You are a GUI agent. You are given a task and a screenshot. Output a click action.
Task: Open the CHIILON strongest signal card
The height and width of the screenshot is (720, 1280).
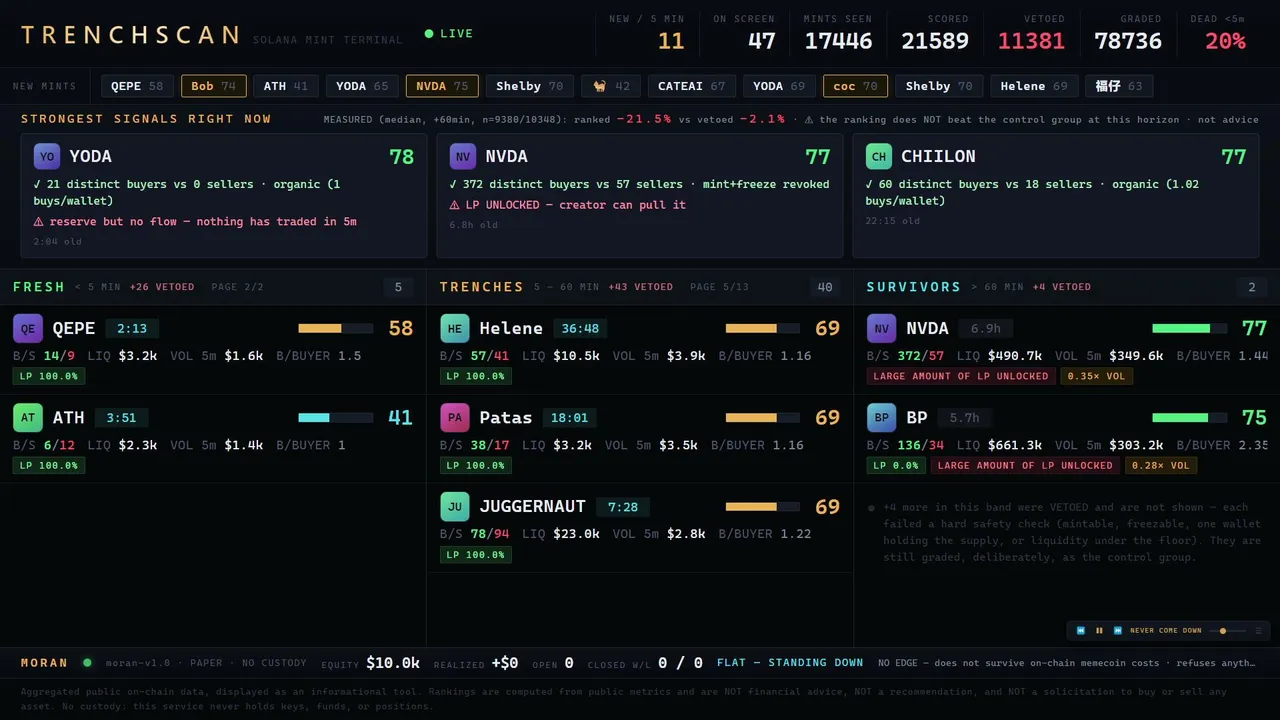[x=1055, y=196]
